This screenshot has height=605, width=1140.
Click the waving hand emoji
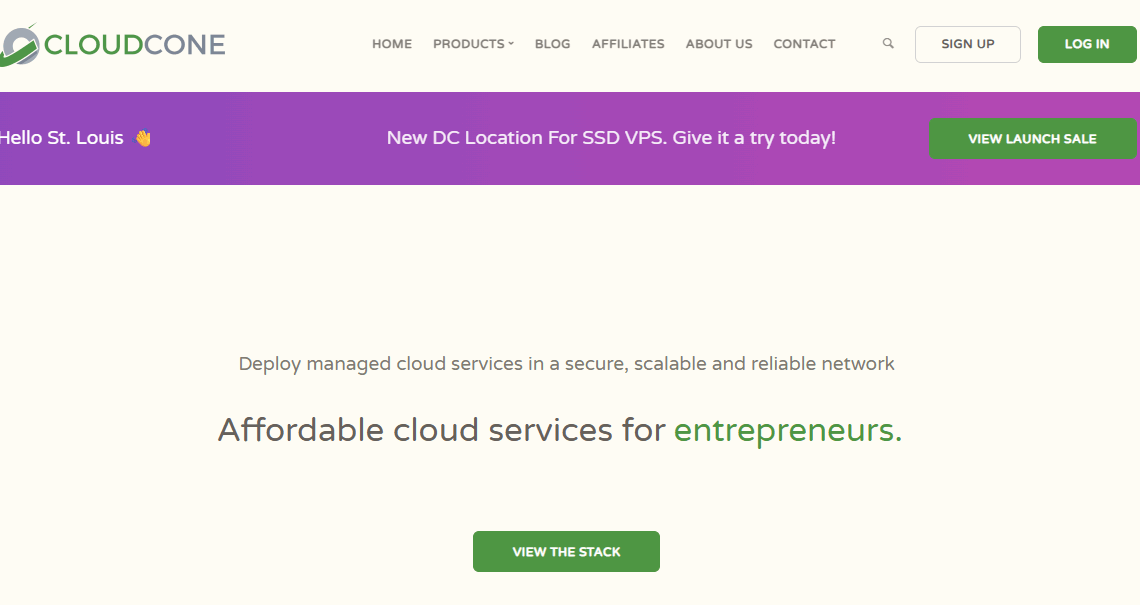143,138
